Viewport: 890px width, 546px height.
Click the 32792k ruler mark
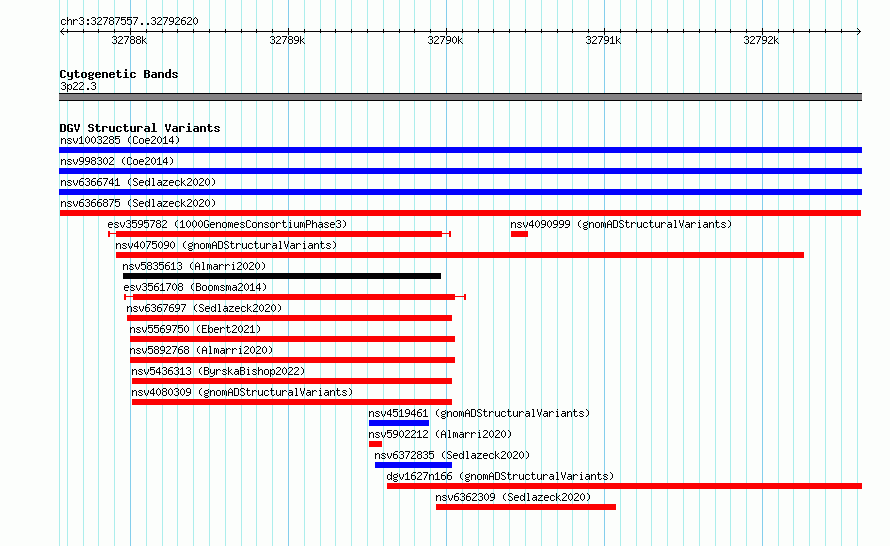pos(761,40)
